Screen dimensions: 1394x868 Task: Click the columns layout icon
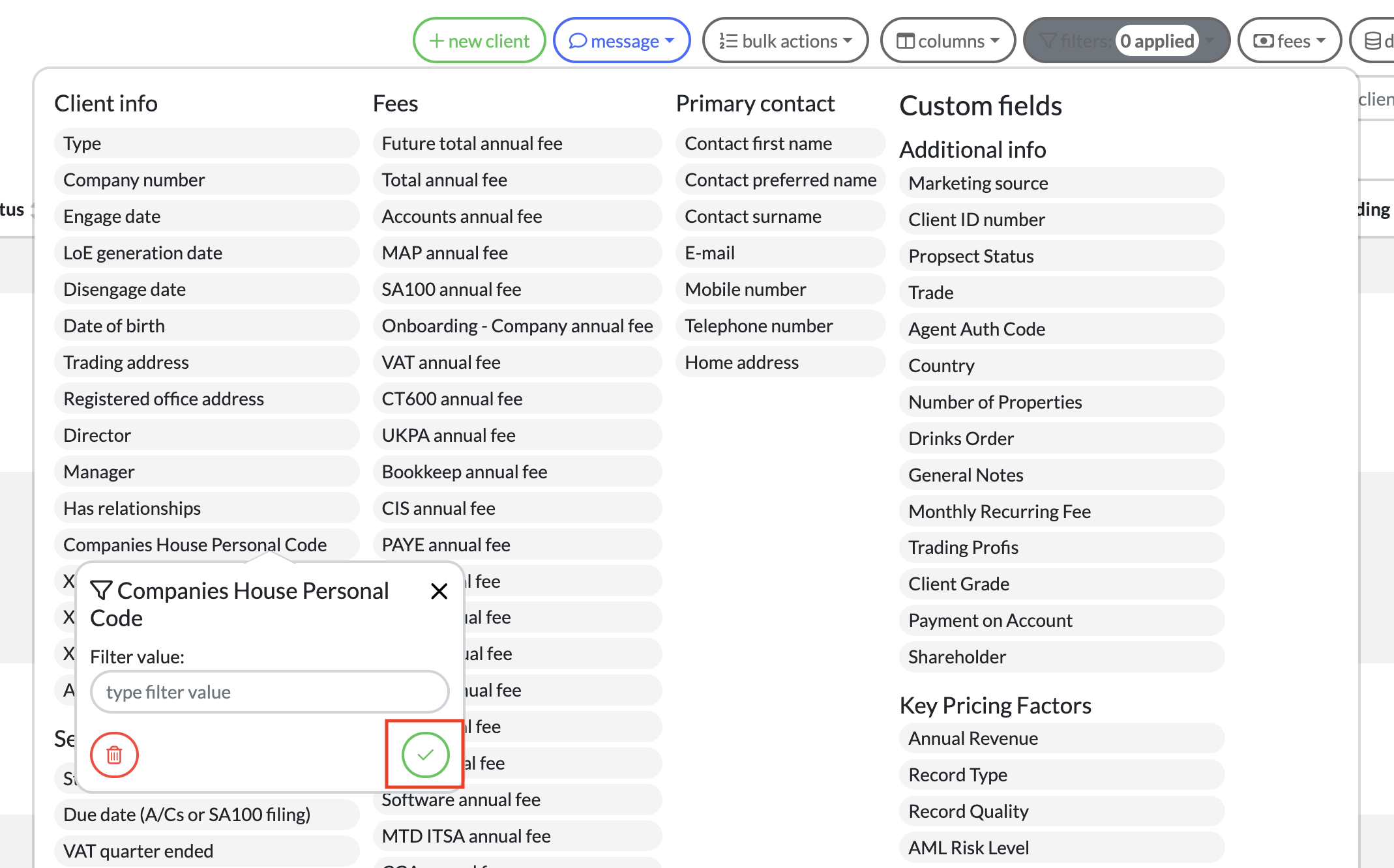click(905, 41)
